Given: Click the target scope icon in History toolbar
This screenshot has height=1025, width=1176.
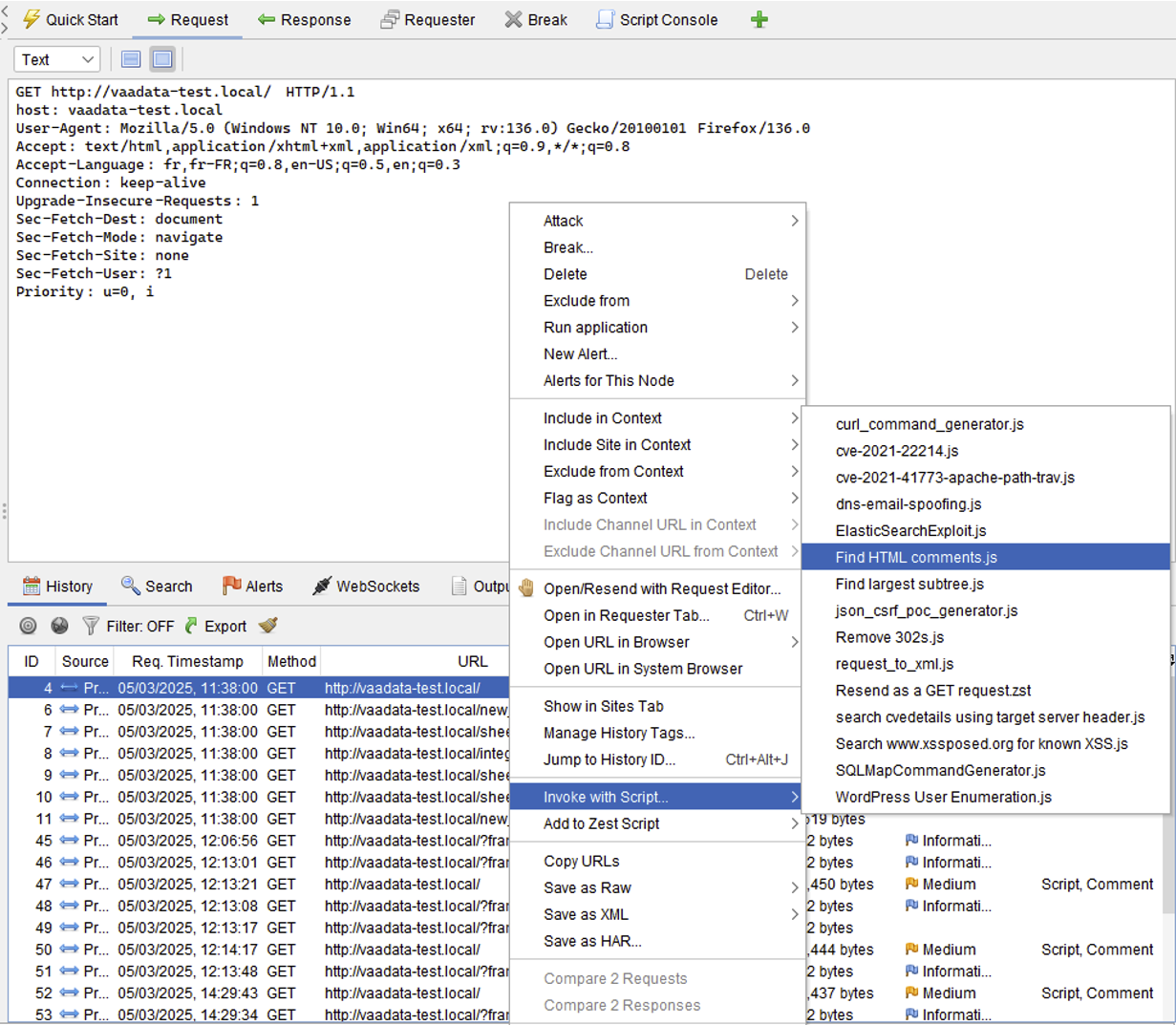Looking at the screenshot, I should (x=29, y=626).
